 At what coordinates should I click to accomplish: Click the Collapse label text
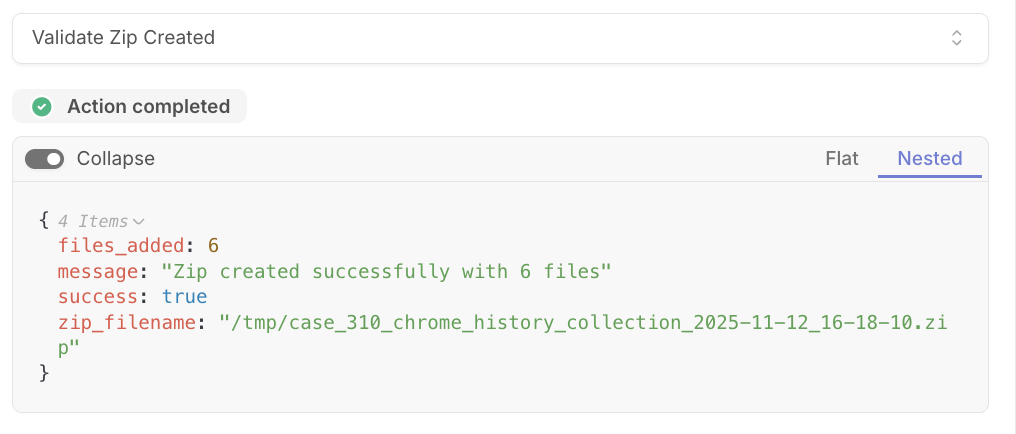(116, 159)
